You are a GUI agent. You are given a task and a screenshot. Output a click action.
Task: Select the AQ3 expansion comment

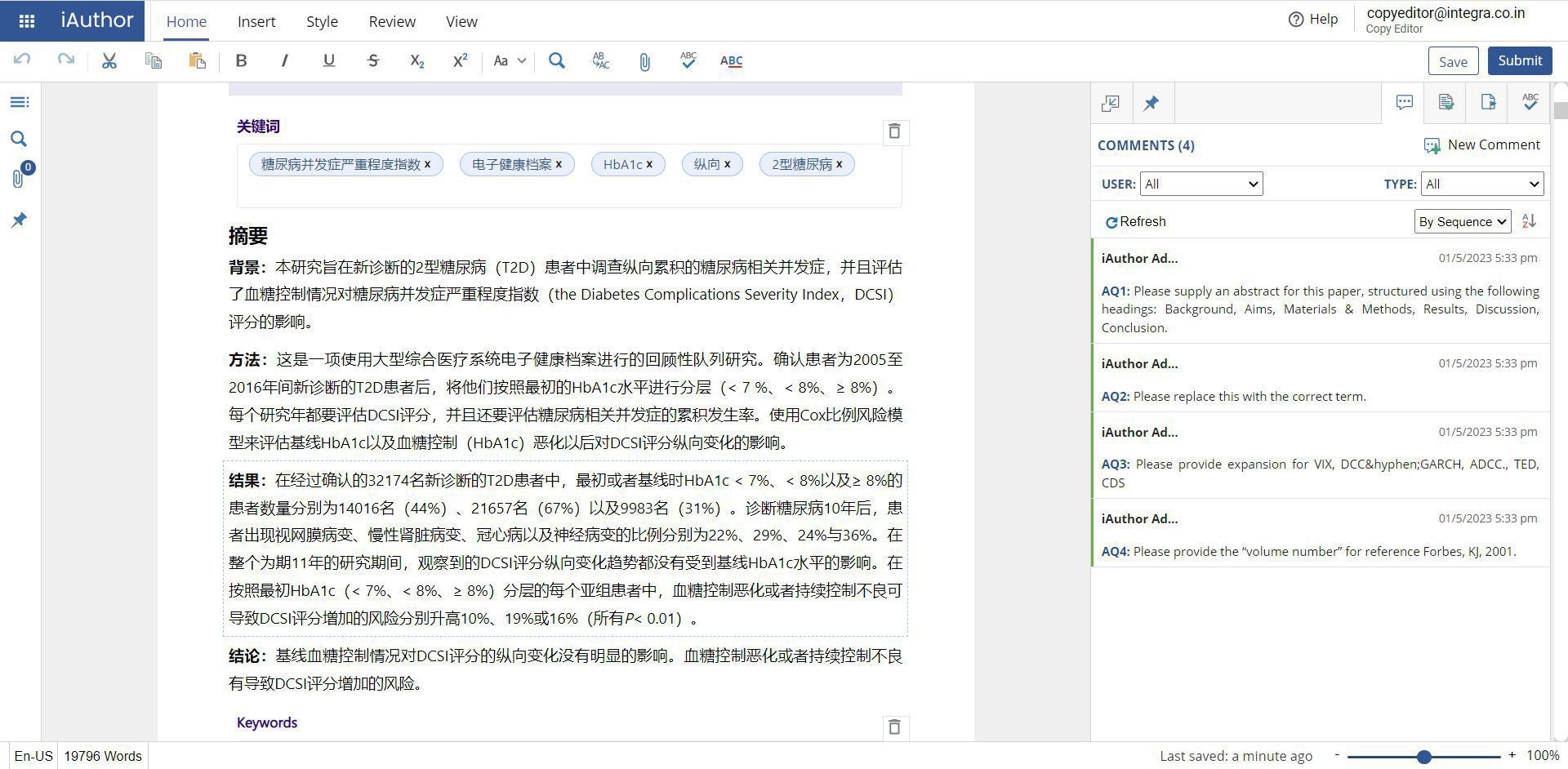[x=1320, y=456]
